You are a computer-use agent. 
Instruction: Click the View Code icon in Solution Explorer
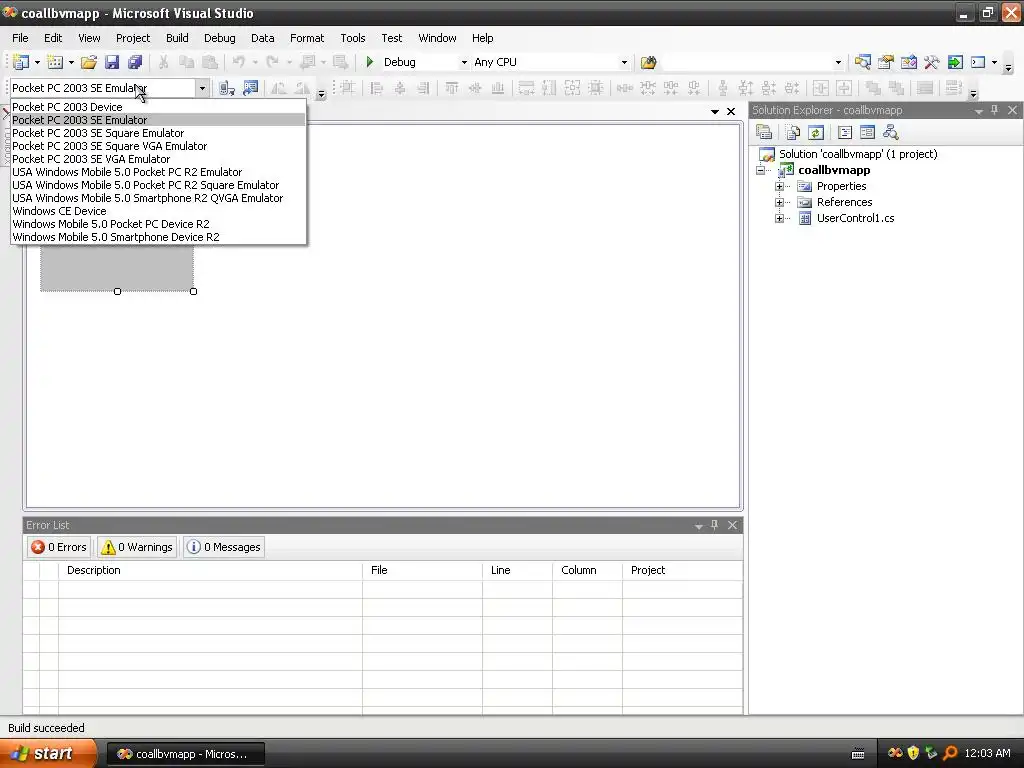(x=845, y=133)
